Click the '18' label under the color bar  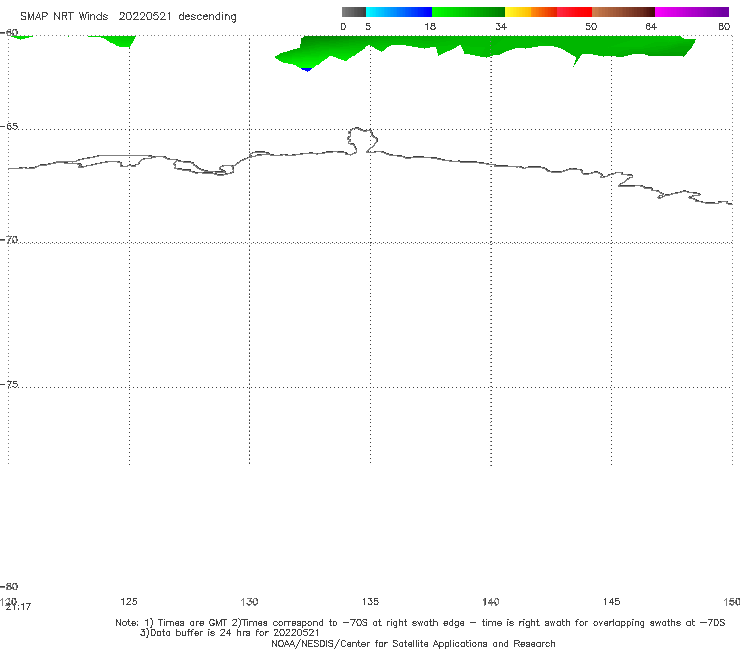[430, 26]
